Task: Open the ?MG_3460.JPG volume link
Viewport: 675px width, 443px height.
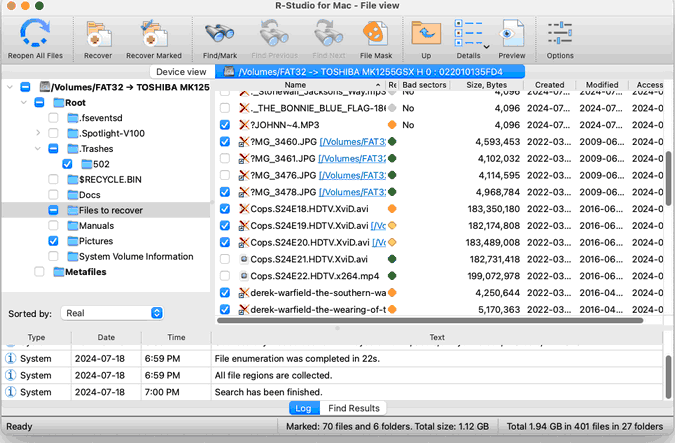Action: coord(353,142)
